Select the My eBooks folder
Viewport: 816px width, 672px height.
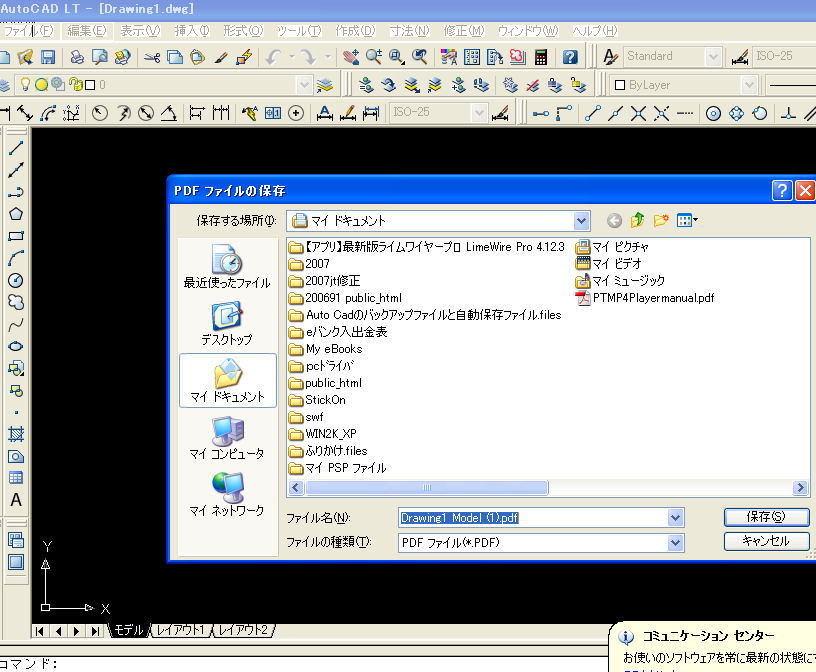coord(326,349)
